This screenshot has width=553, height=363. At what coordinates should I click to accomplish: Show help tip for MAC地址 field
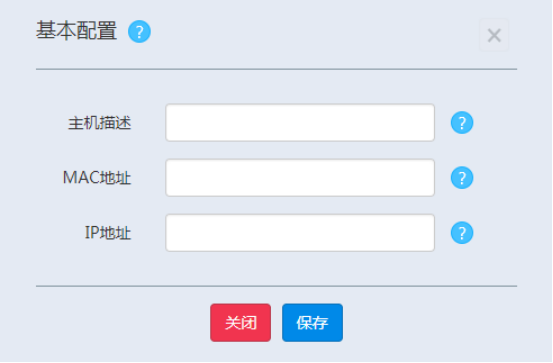(462, 178)
